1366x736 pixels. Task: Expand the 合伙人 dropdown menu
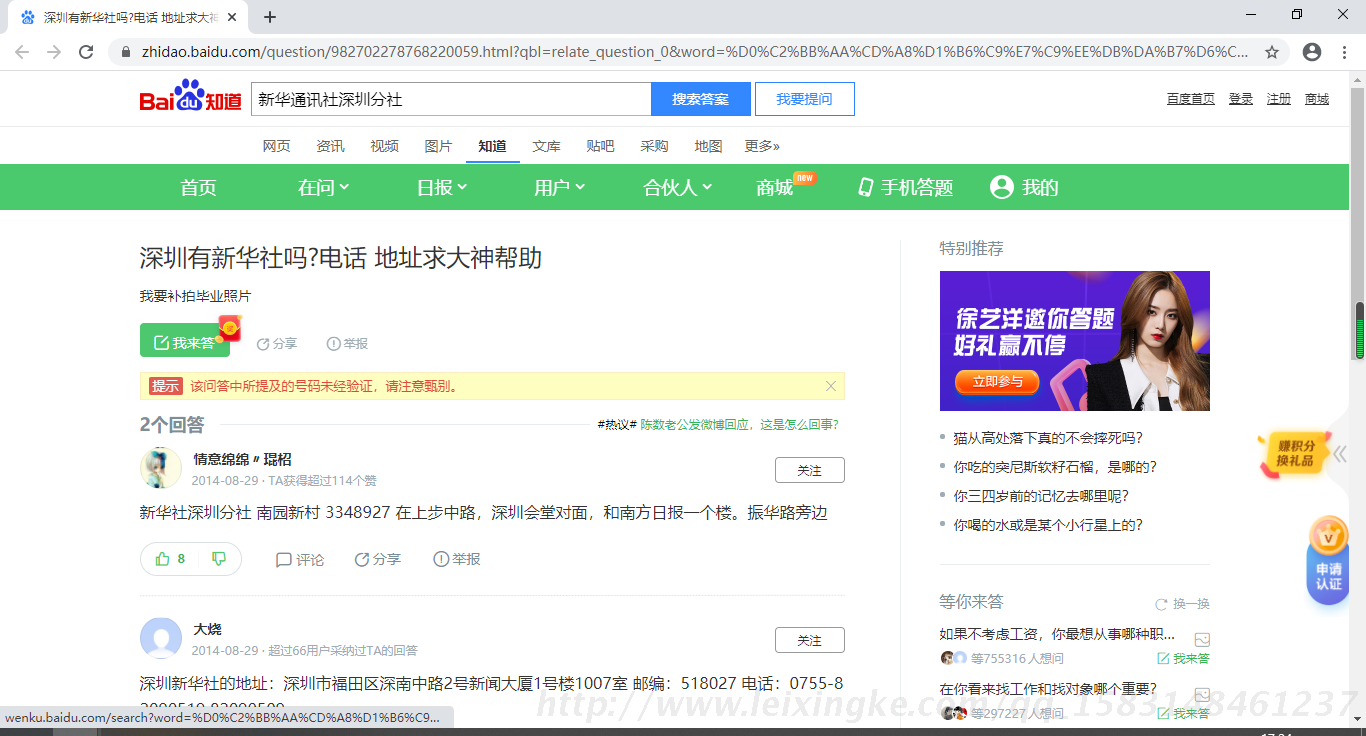click(x=678, y=187)
